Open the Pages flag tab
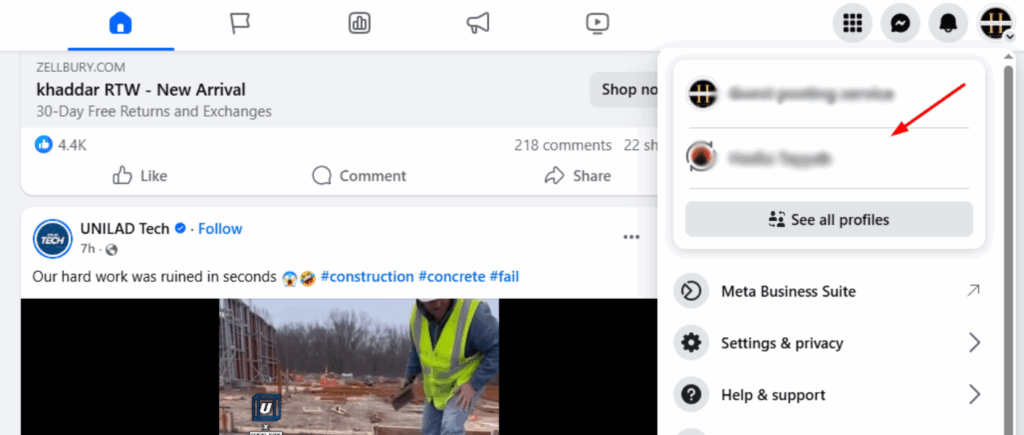The height and width of the screenshot is (435, 1024). pyautogui.click(x=240, y=23)
